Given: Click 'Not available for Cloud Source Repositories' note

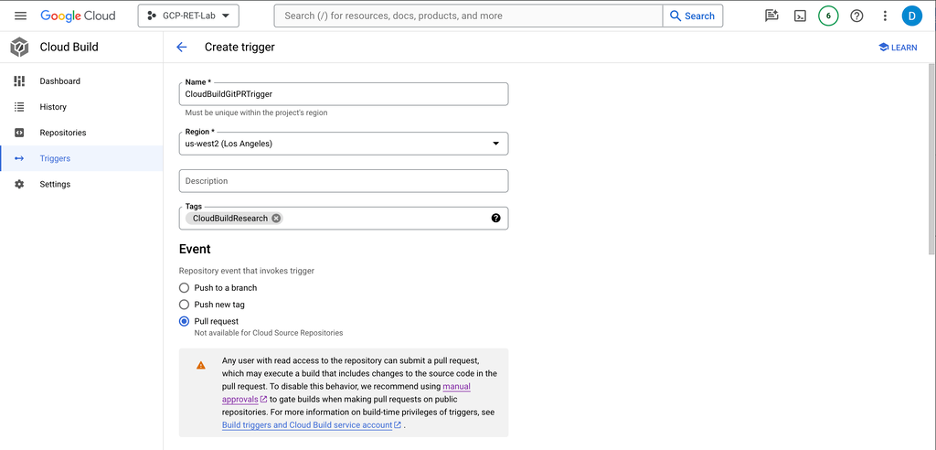Looking at the screenshot, I should (269, 332).
